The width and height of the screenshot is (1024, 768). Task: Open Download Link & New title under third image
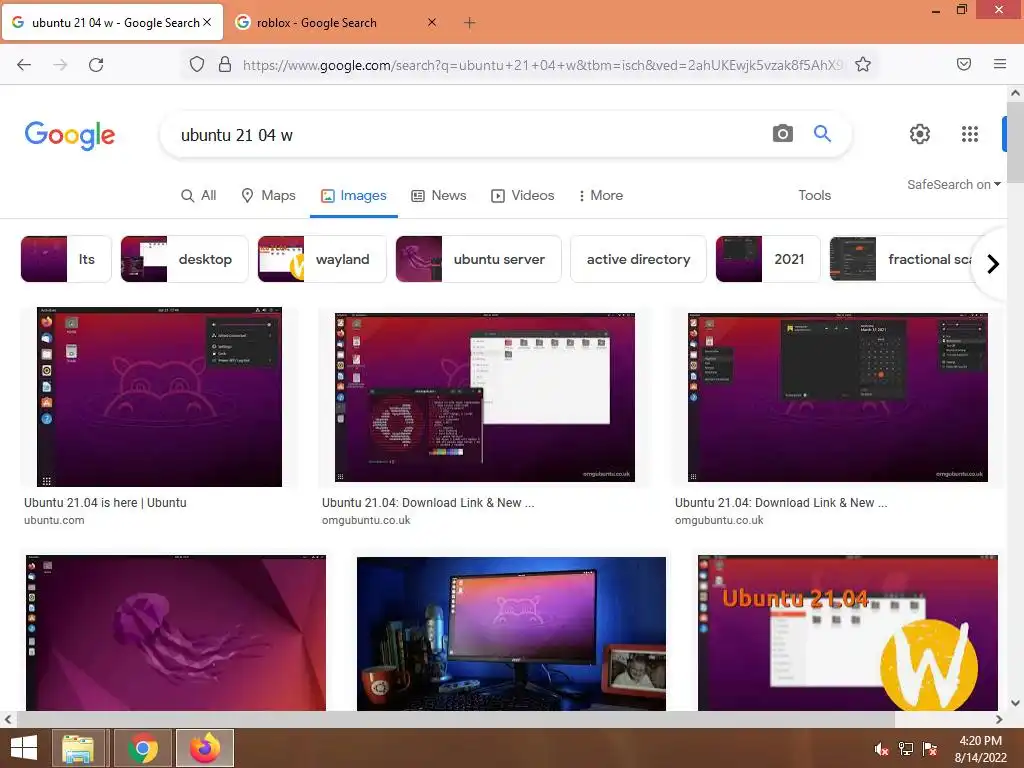click(x=781, y=503)
